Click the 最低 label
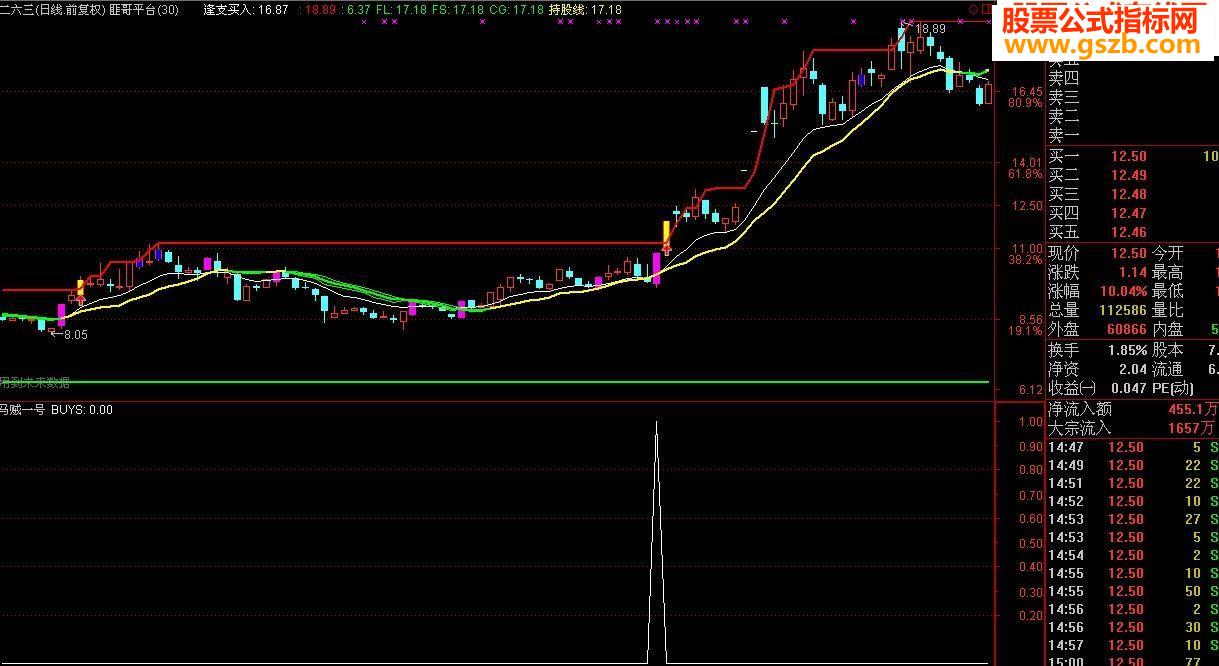 click(x=1167, y=291)
